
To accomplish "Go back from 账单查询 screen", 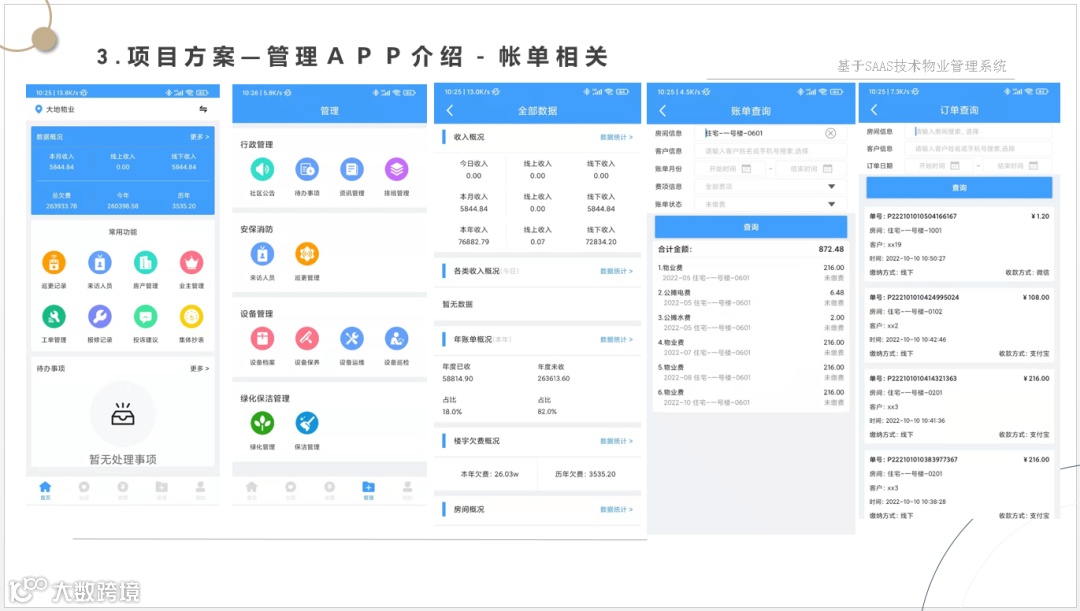I will click(x=663, y=110).
